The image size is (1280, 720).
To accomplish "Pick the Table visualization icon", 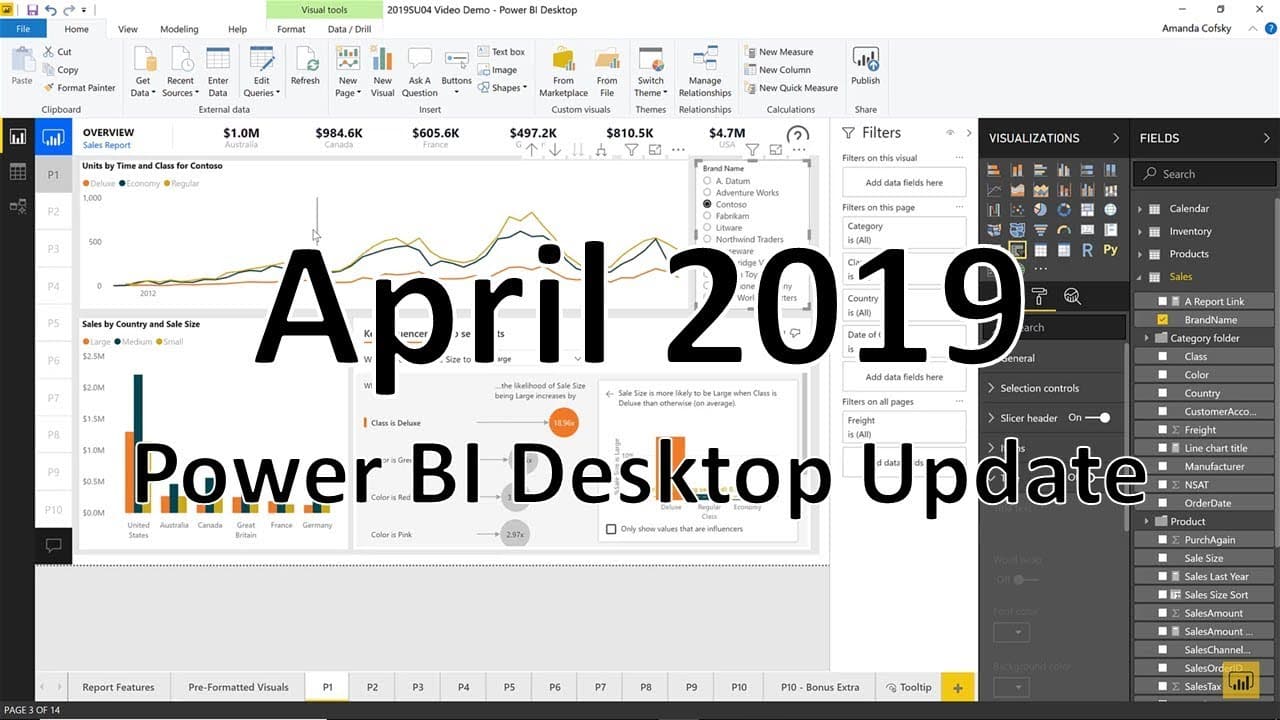I will [x=1040, y=250].
